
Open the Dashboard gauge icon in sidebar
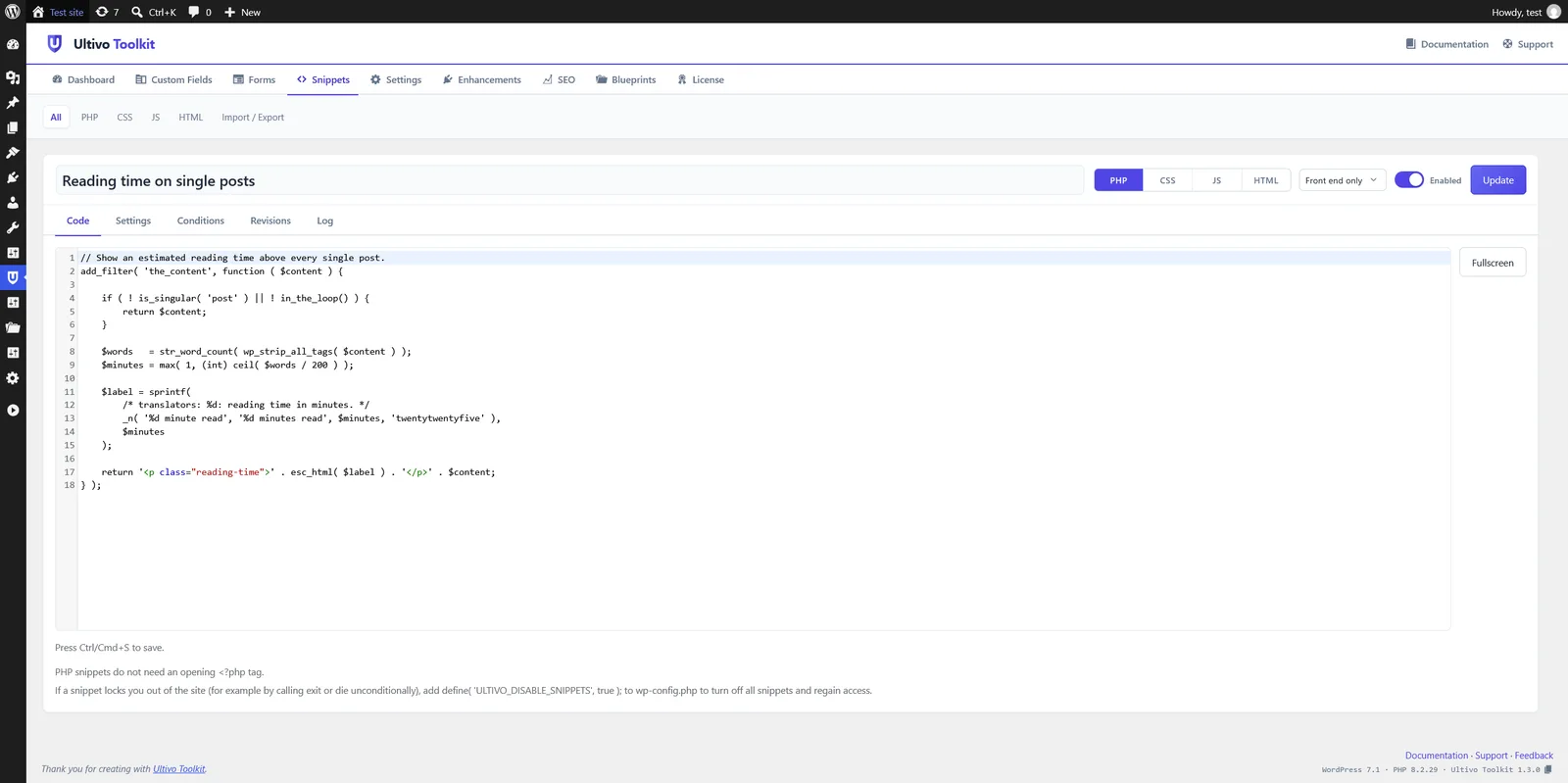(x=13, y=45)
